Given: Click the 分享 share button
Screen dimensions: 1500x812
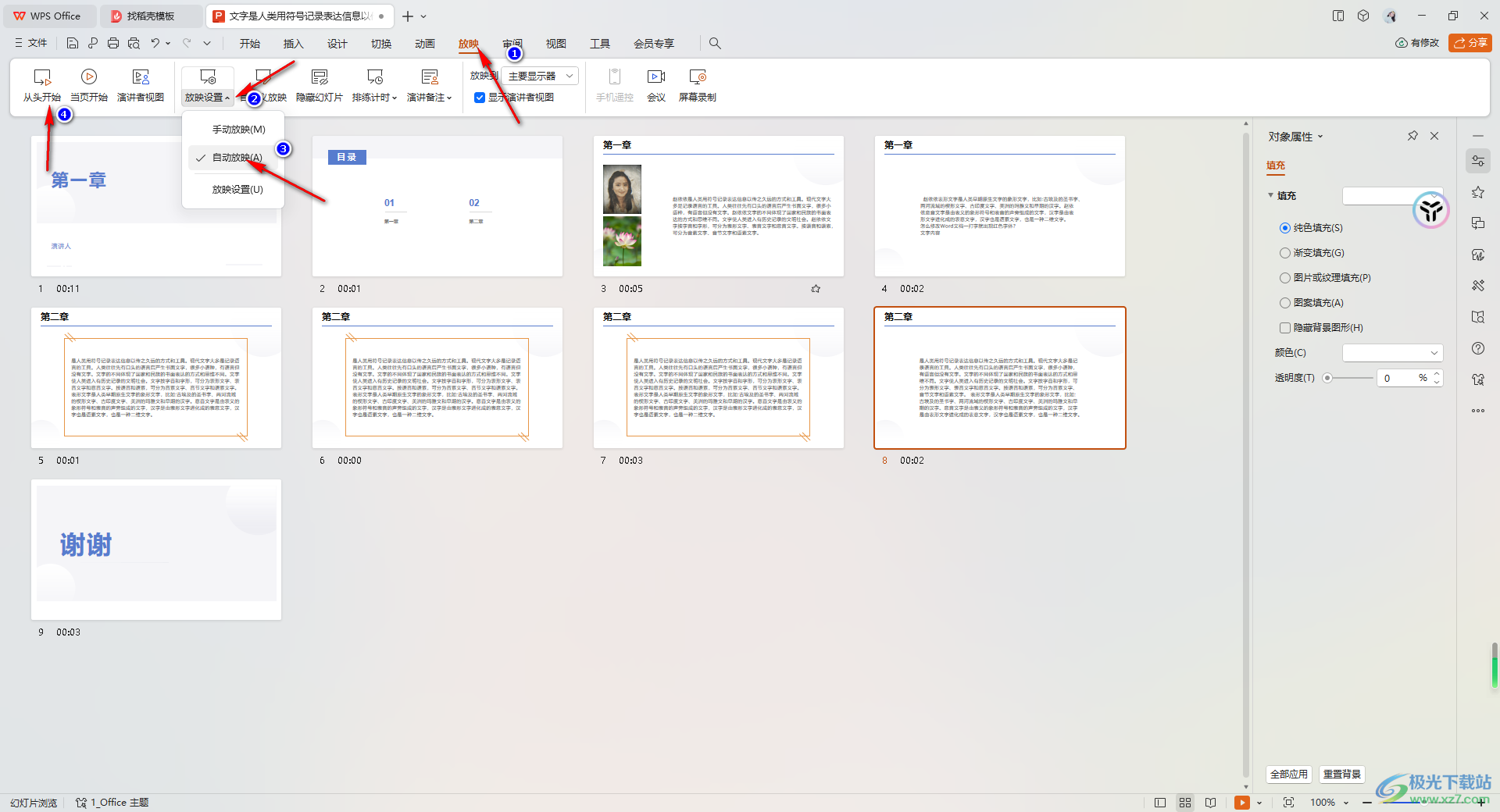Looking at the screenshot, I should (1470, 43).
